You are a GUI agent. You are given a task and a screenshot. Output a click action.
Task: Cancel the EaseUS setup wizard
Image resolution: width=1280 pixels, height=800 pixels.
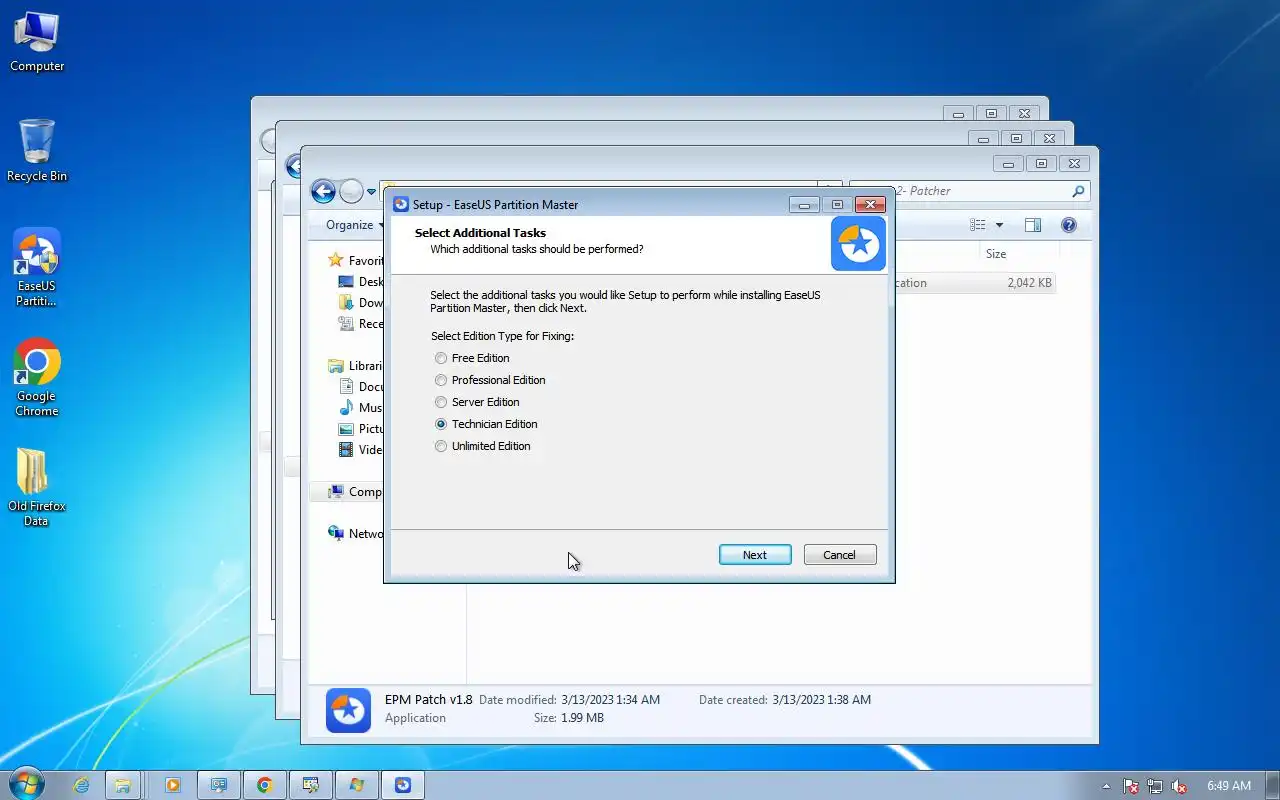point(840,555)
